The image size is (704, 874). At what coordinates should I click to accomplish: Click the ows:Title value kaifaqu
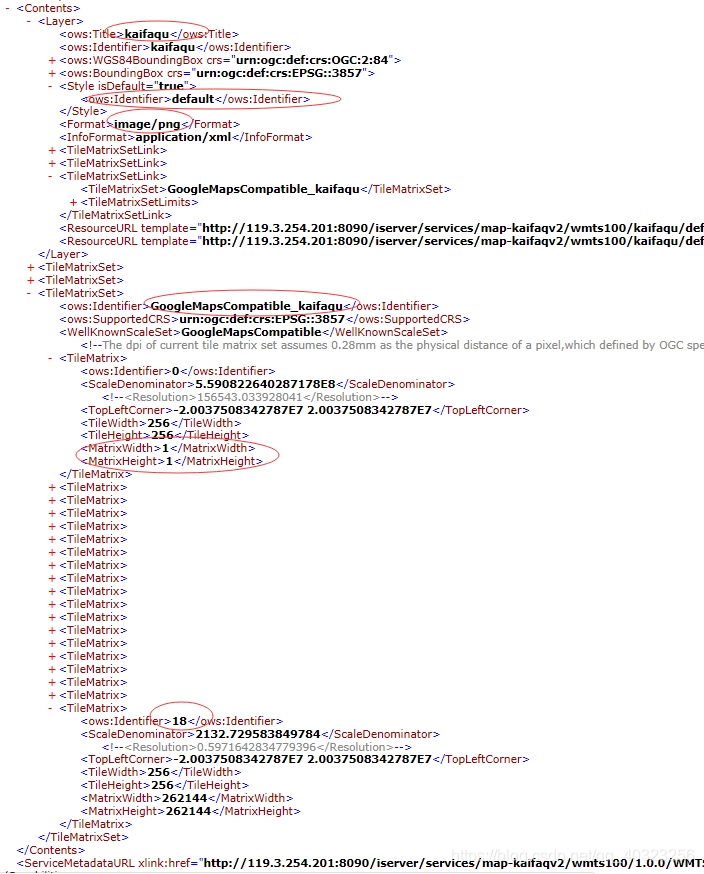147,34
